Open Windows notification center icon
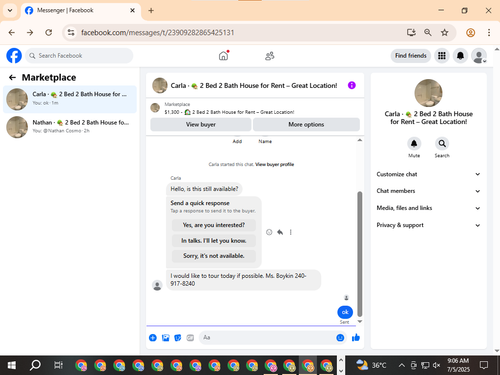This screenshot has width=500, height=375. 484,365
